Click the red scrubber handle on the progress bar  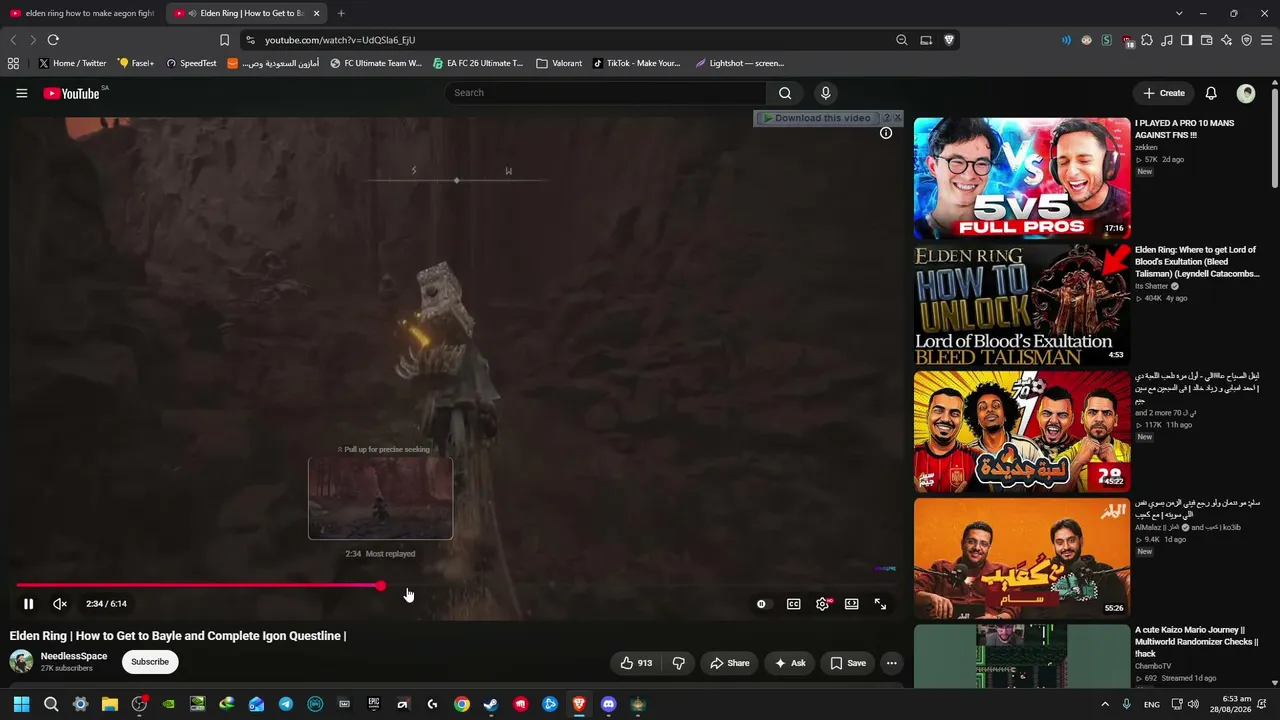[381, 586]
